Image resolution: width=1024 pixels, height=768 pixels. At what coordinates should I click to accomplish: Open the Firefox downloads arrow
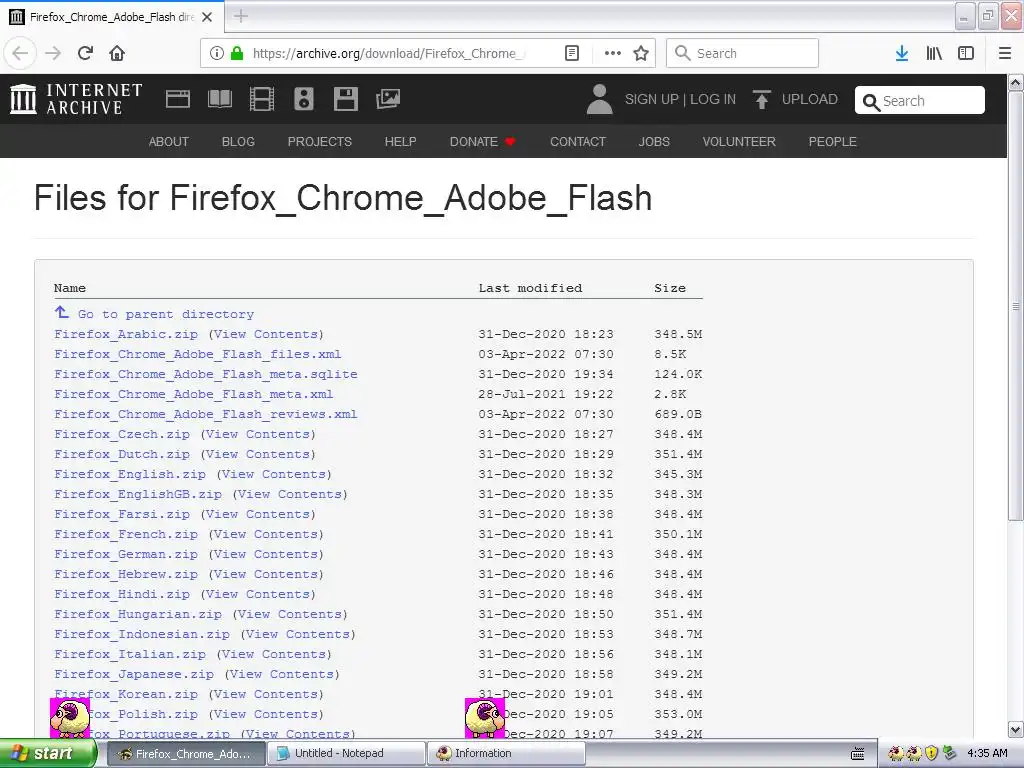coord(902,54)
